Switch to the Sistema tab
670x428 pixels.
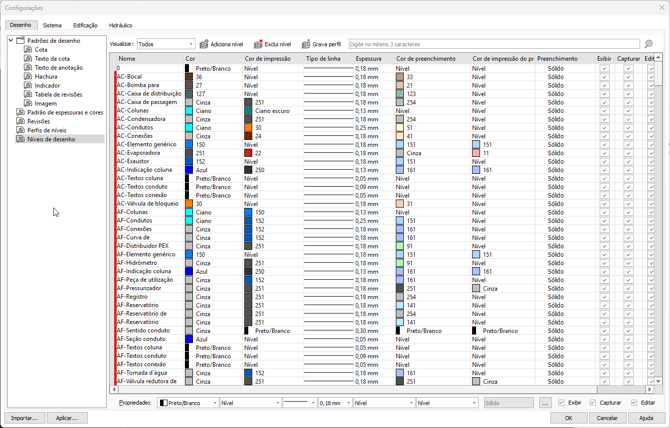[x=52, y=25]
